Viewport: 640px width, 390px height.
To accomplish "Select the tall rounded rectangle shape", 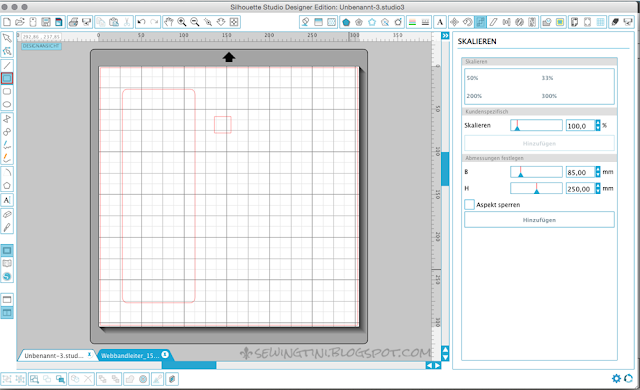I will tap(159, 196).
